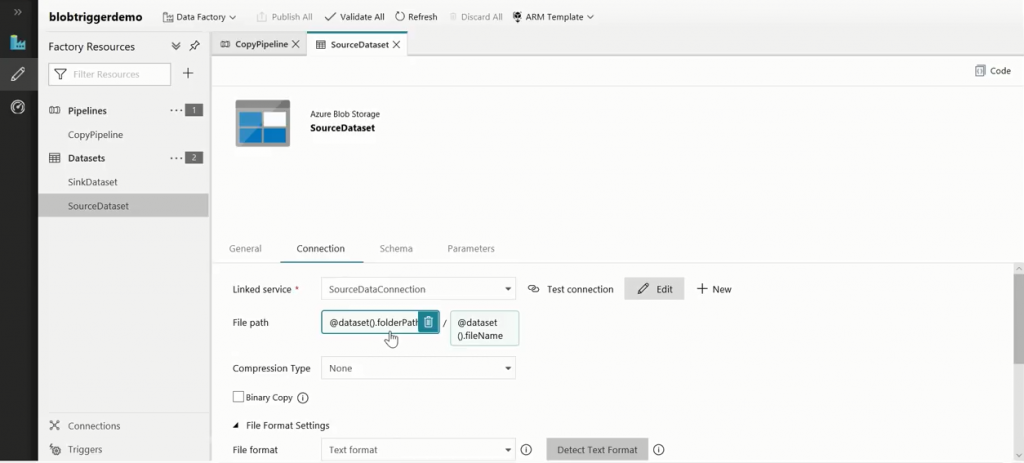
Task: Click the Edit linked service button
Action: 654,289
